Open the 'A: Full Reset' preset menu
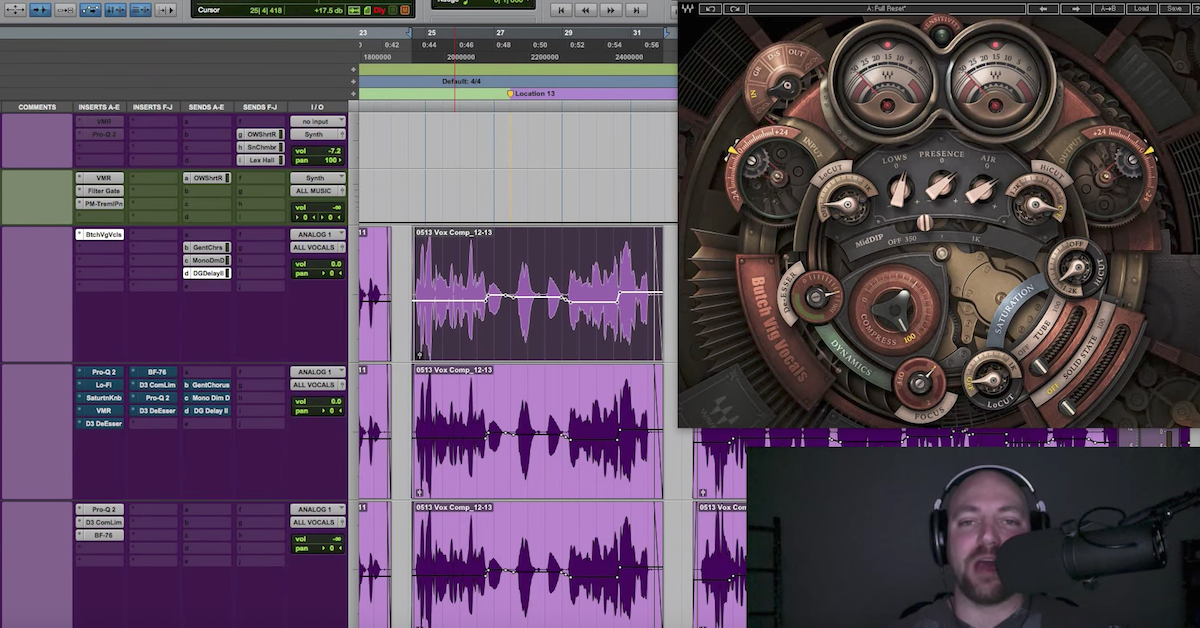Screen dimensions: 1200x628 click(887, 9)
